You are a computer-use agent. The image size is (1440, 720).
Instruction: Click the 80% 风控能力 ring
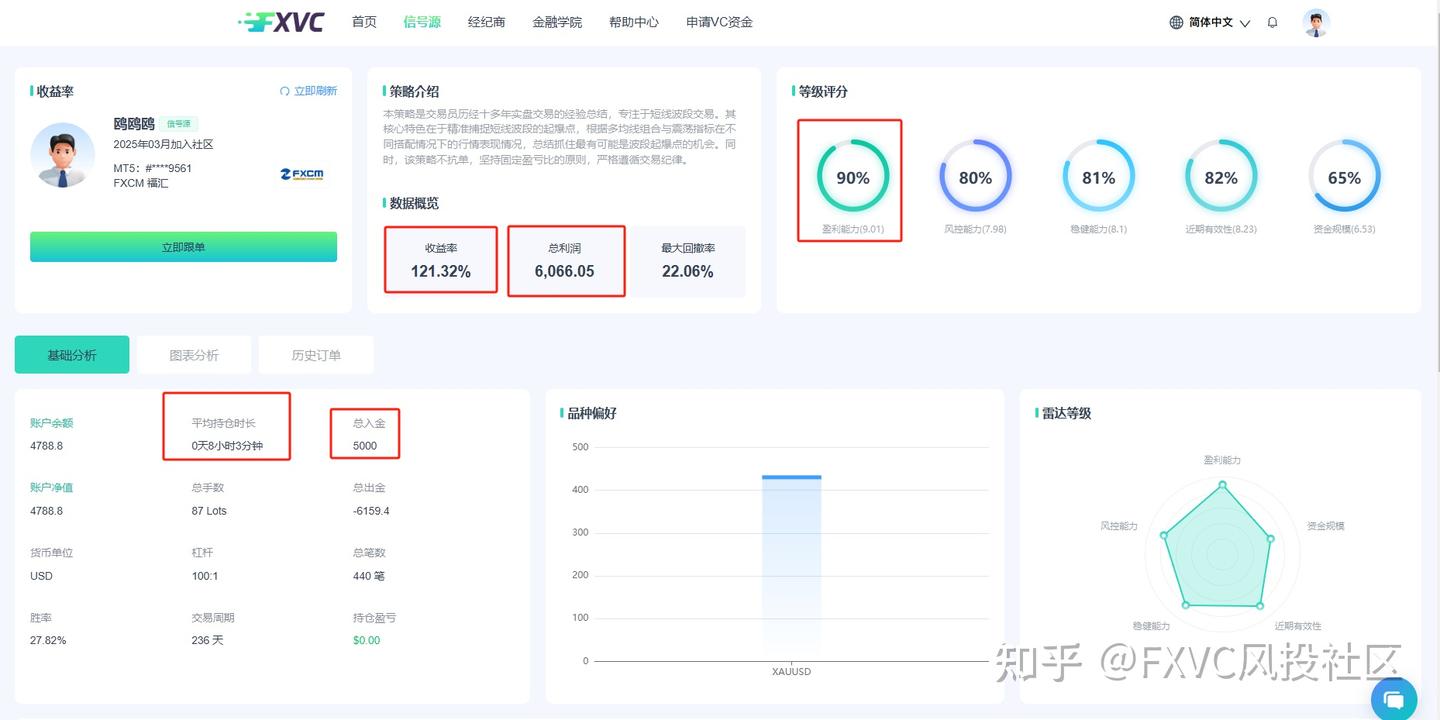click(x=975, y=177)
